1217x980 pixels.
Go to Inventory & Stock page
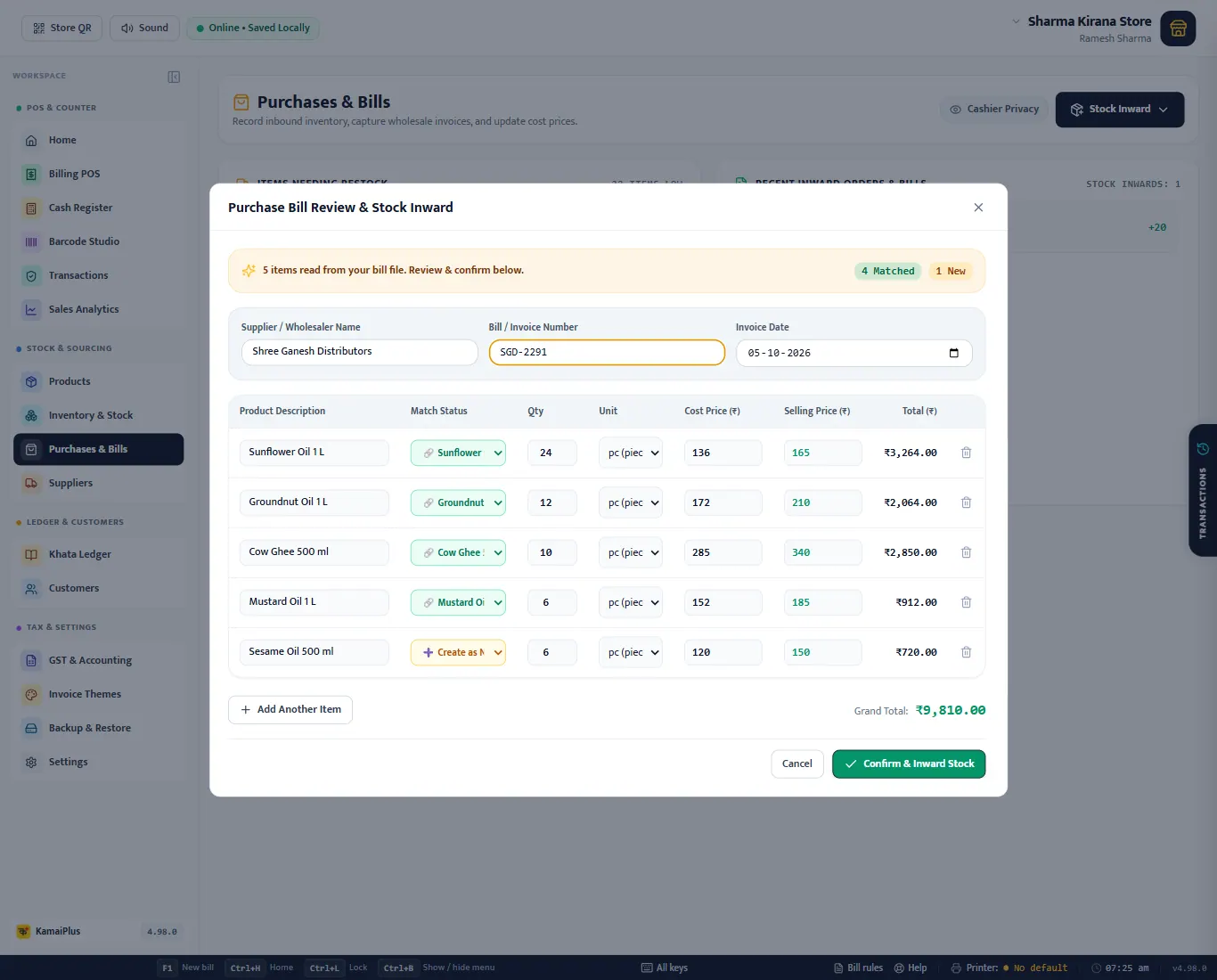(x=98, y=415)
